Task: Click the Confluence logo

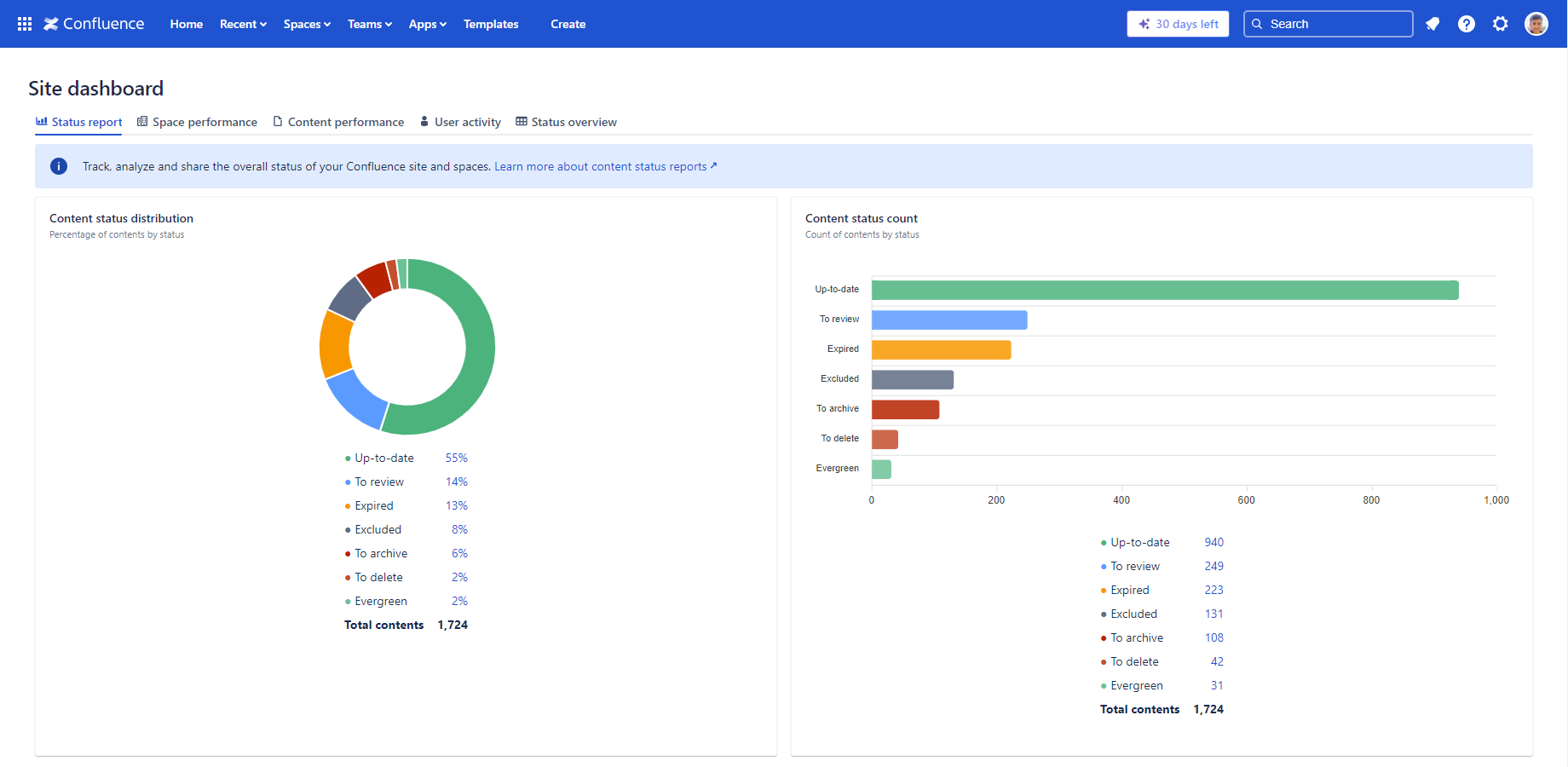Action: point(93,23)
